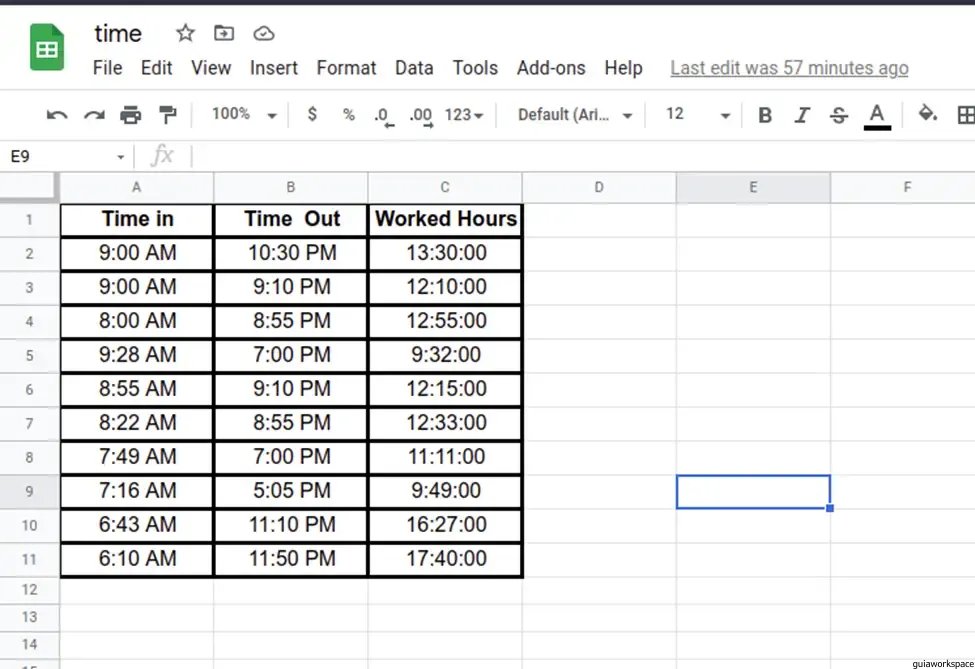Select the Worked Hours header cell
Viewport: 975px width, 669px height.
tap(445, 219)
